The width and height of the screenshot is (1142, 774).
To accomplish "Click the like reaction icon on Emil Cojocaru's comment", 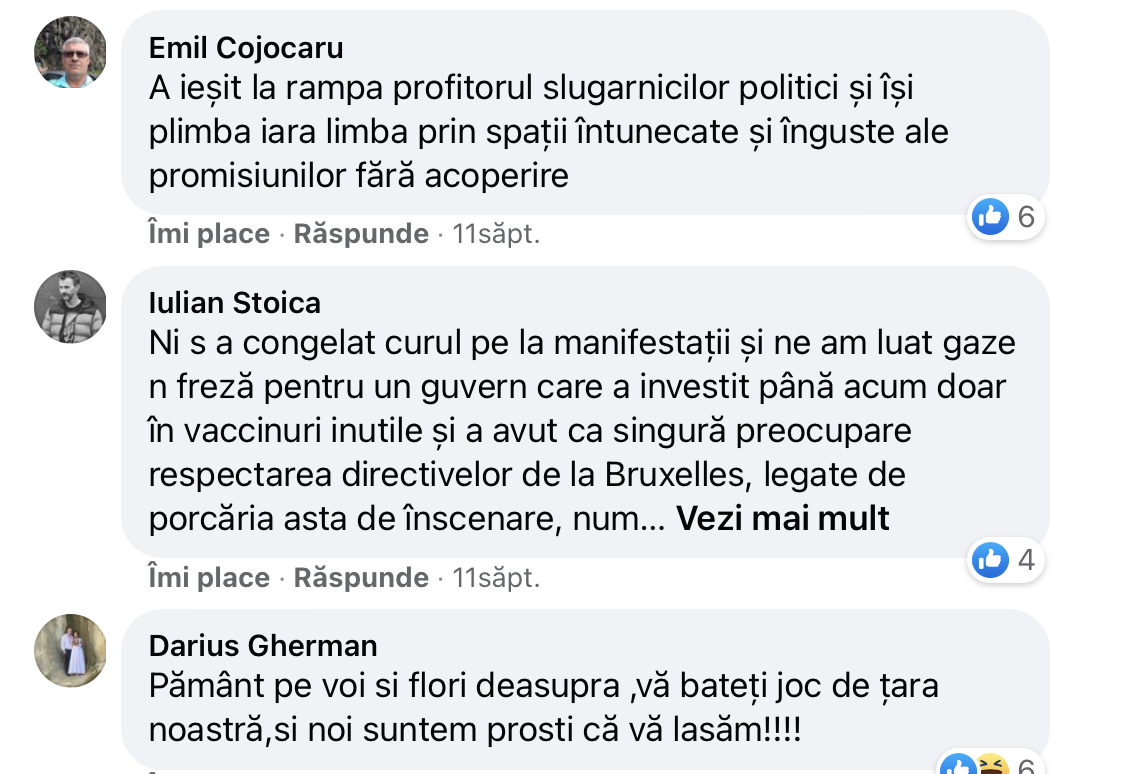I will click(990, 216).
